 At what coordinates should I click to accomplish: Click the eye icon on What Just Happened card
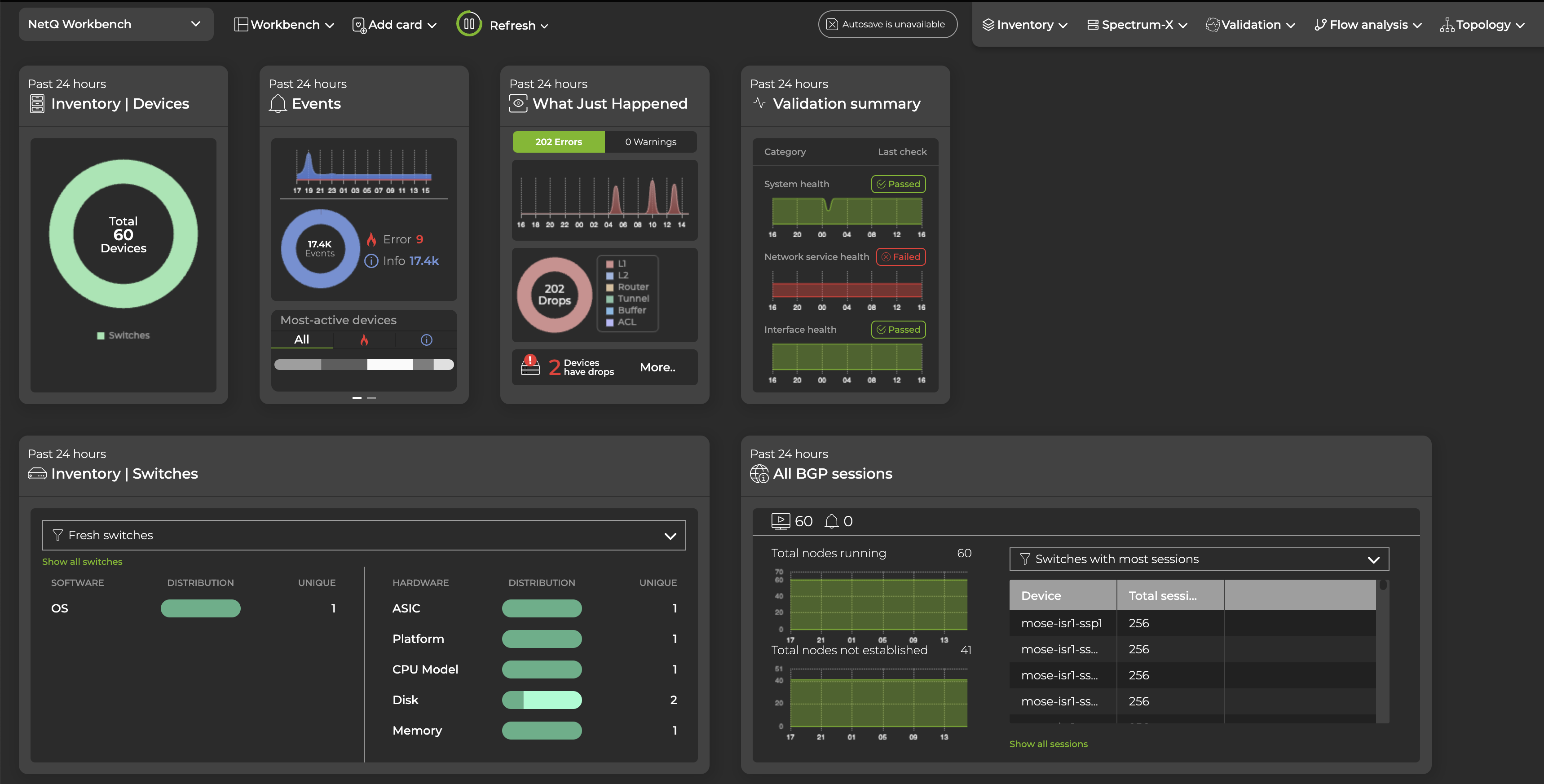click(x=518, y=103)
